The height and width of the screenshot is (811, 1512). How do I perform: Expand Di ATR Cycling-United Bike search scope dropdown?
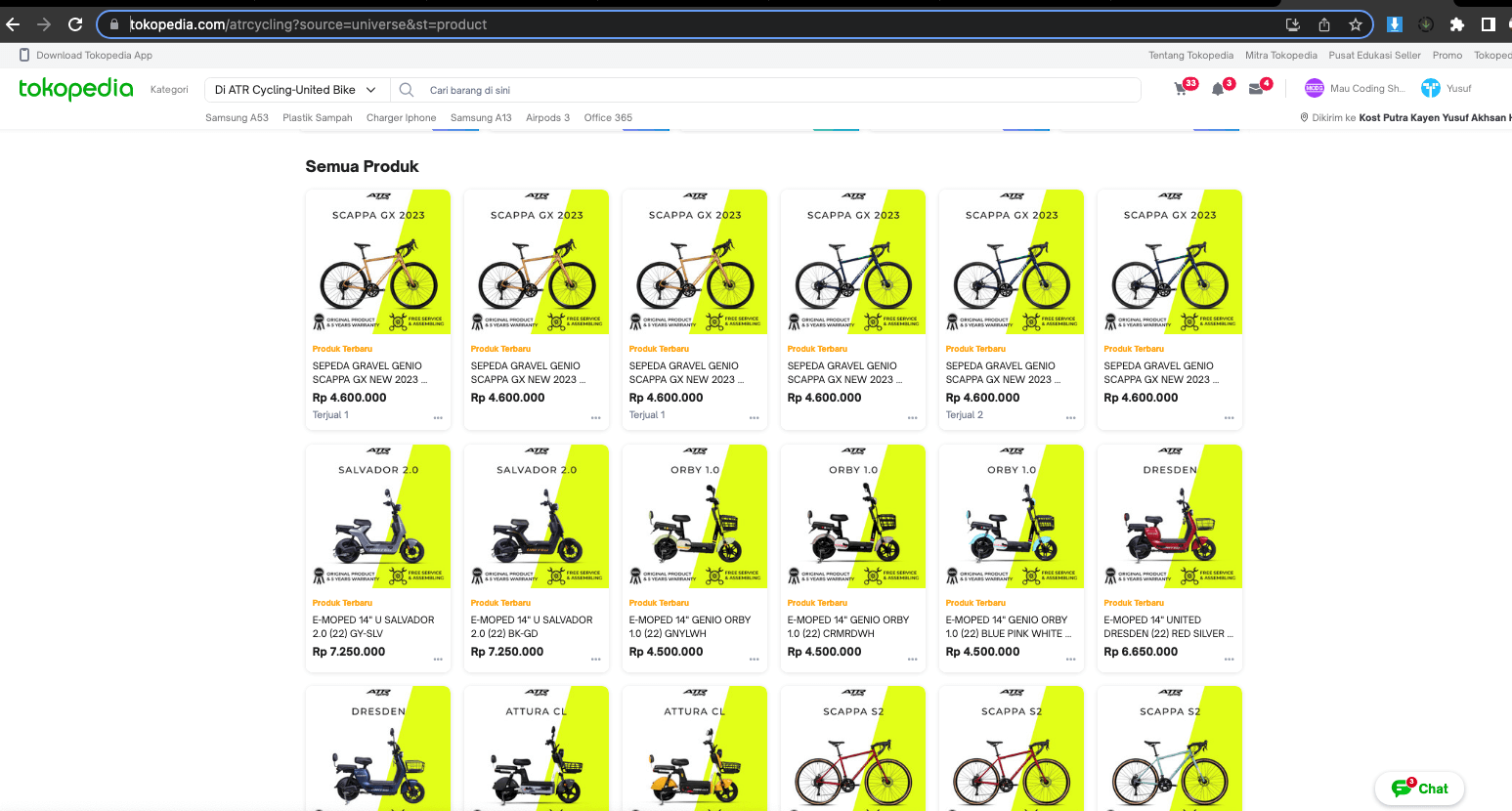[x=297, y=90]
